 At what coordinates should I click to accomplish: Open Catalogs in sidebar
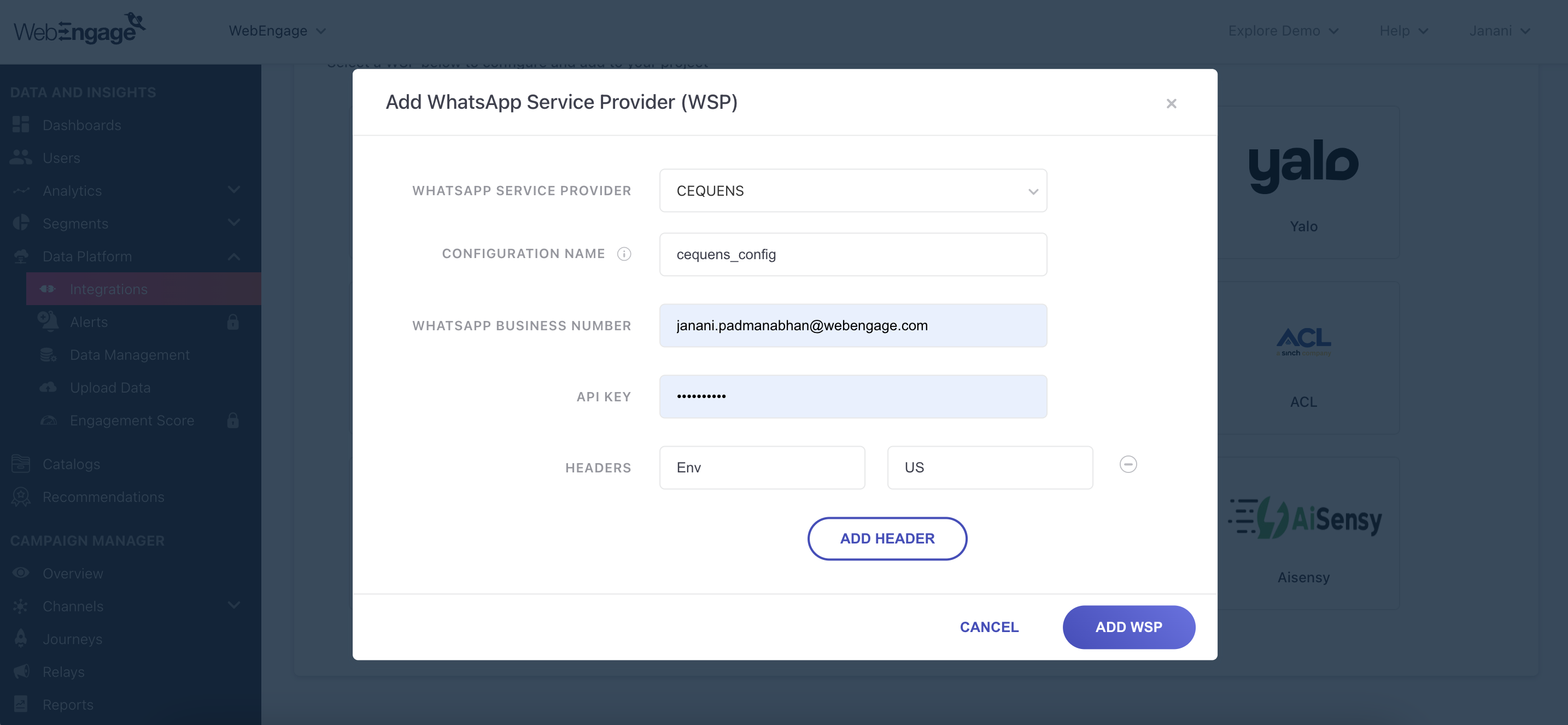[71, 464]
